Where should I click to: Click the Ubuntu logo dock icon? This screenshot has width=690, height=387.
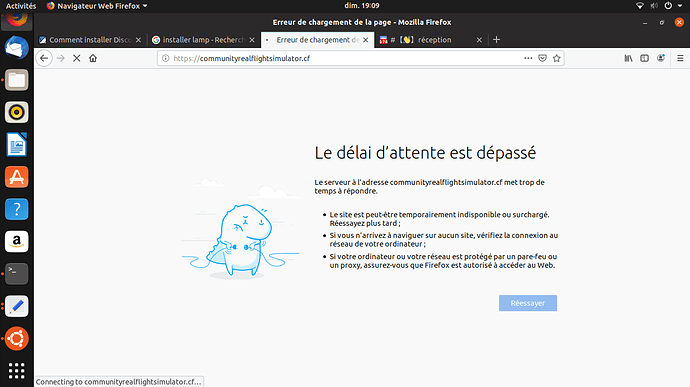coord(17,338)
